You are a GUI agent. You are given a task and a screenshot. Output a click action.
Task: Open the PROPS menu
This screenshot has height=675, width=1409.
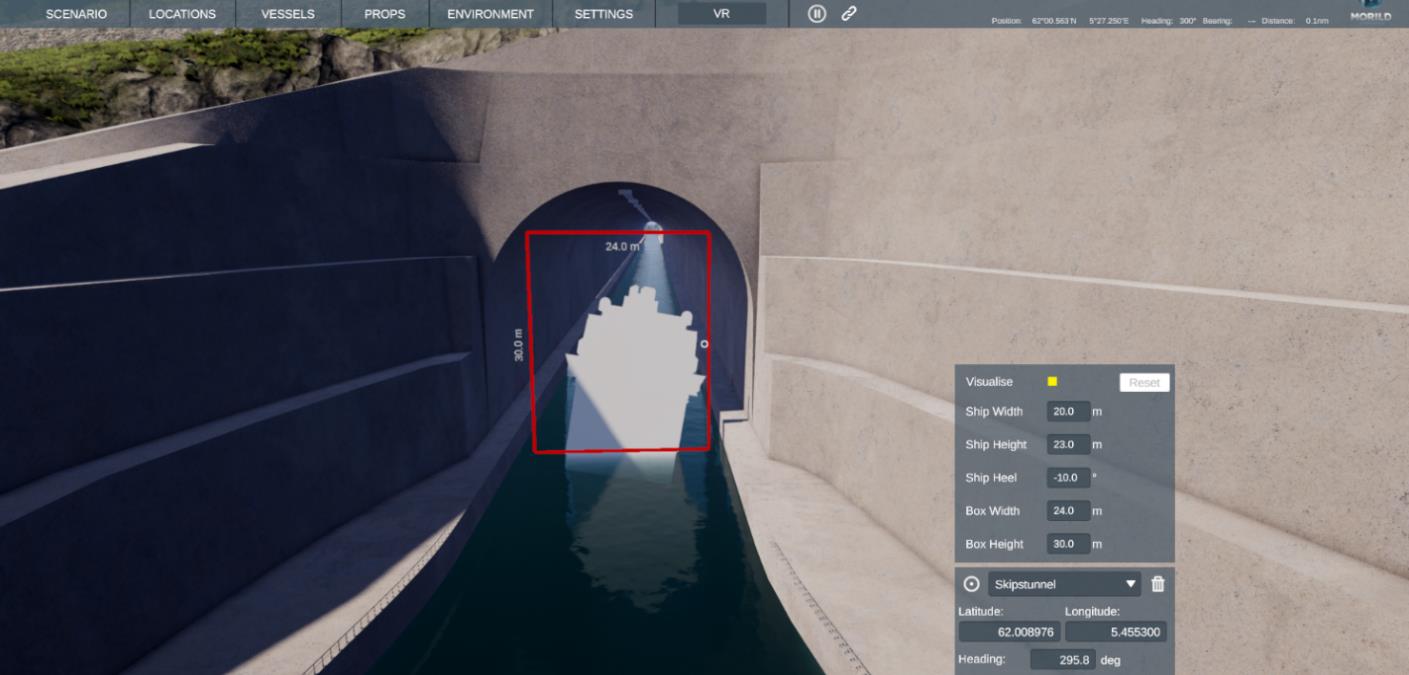coord(385,14)
